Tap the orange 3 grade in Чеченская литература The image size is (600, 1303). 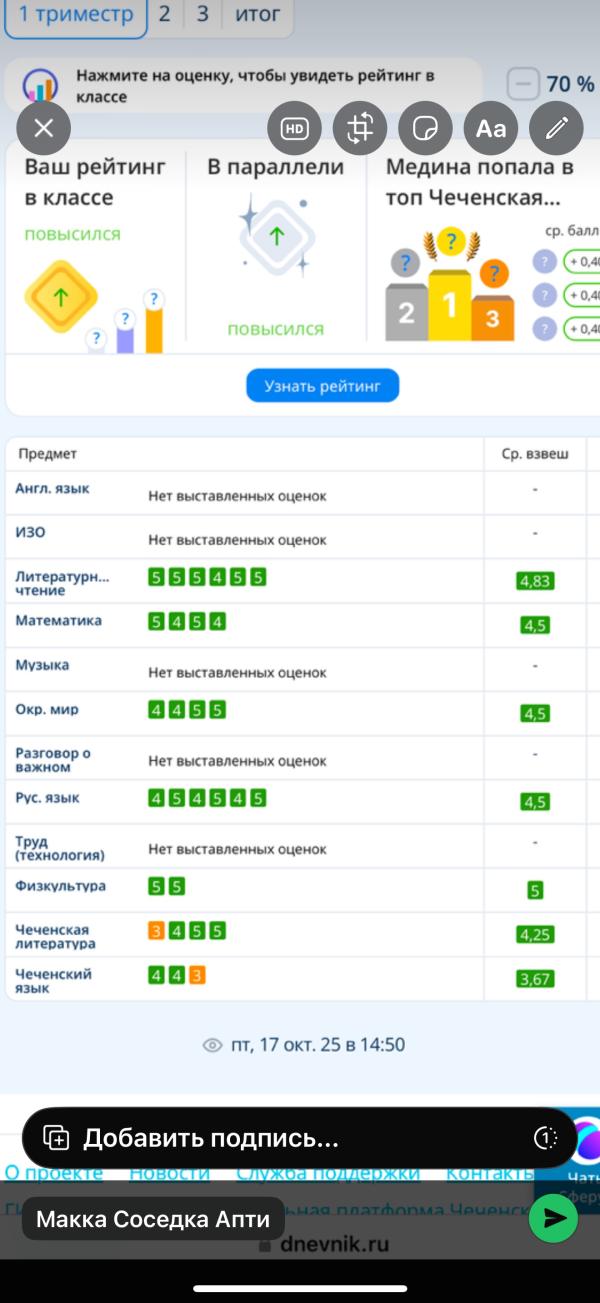point(156,931)
